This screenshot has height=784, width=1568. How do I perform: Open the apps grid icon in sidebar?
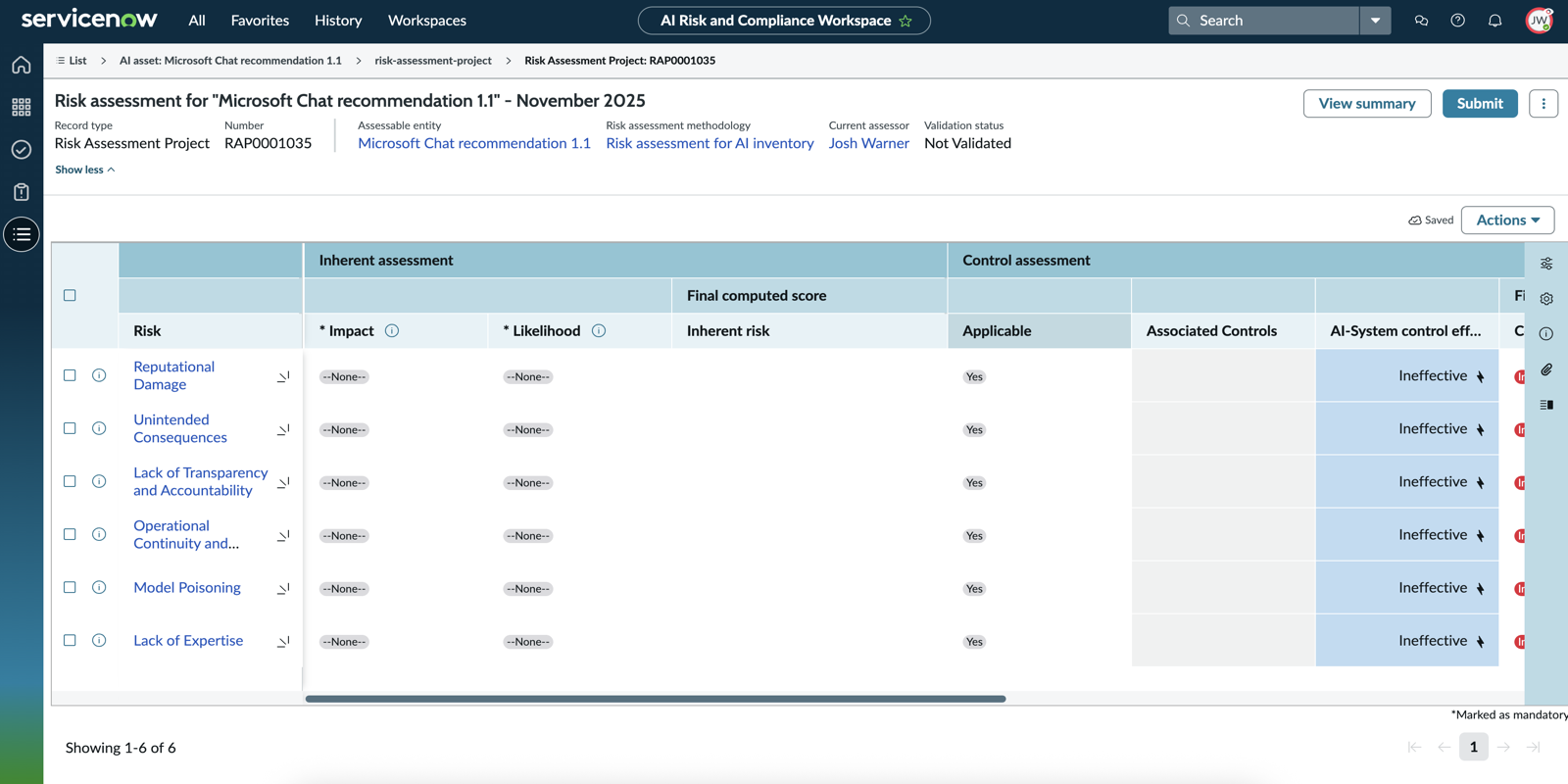[x=22, y=107]
